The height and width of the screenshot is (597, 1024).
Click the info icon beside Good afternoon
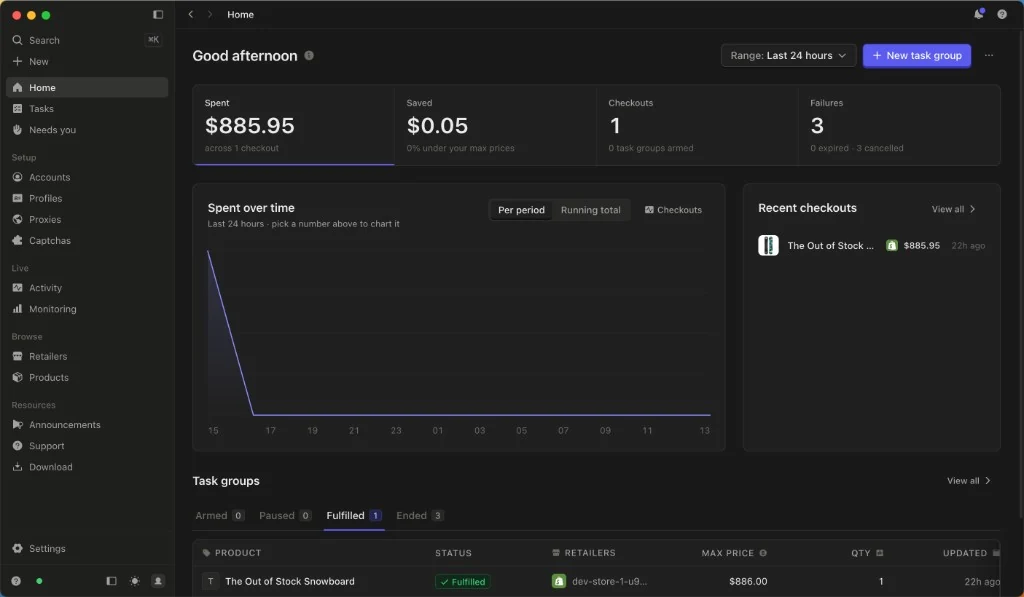[x=309, y=56]
